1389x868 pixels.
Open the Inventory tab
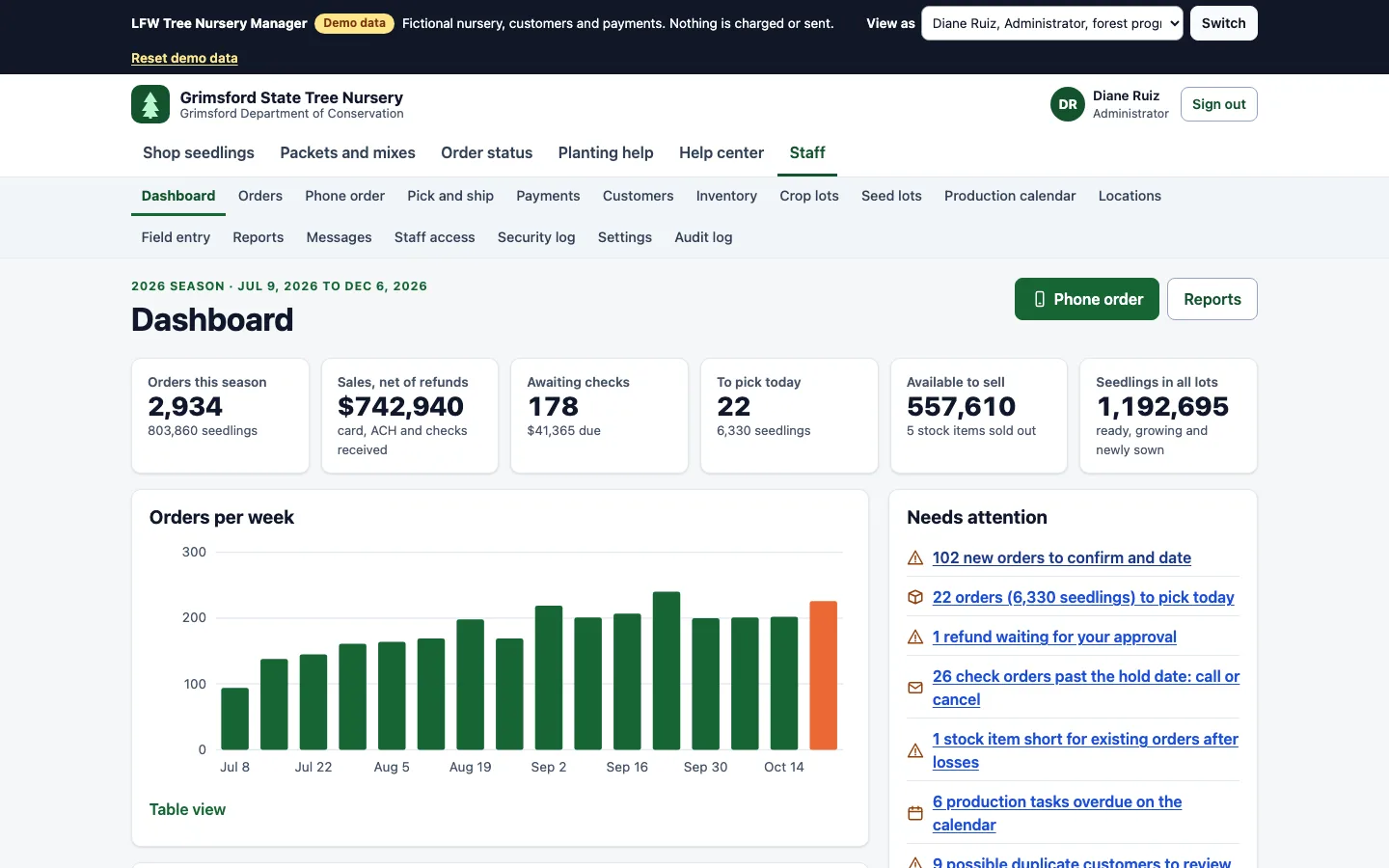[x=726, y=196]
